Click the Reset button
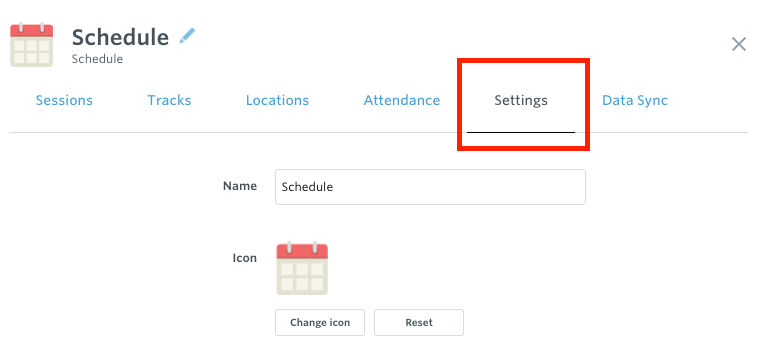763x361 pixels. pyautogui.click(x=419, y=323)
